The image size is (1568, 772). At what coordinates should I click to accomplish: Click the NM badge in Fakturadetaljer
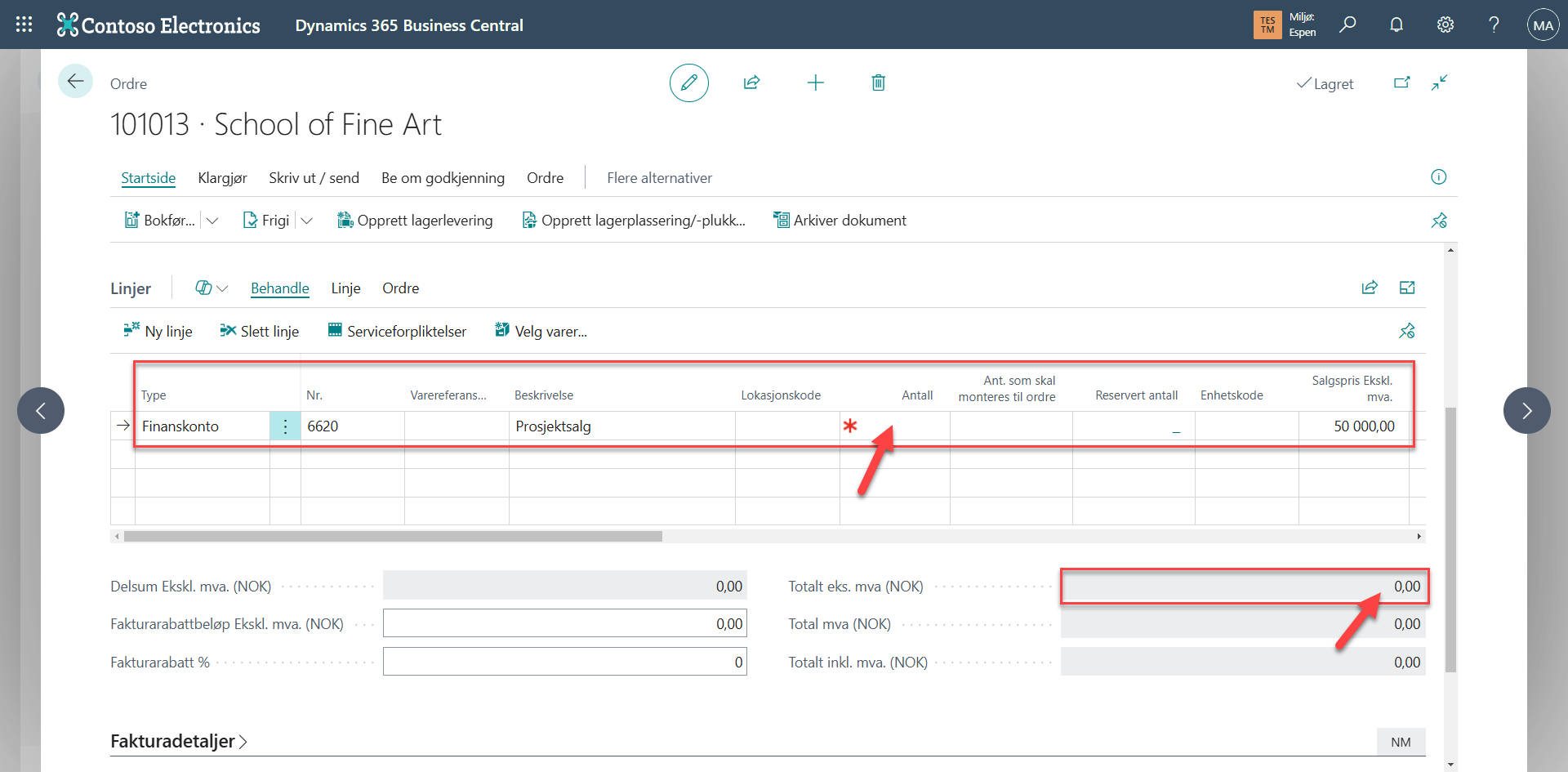(x=1401, y=742)
